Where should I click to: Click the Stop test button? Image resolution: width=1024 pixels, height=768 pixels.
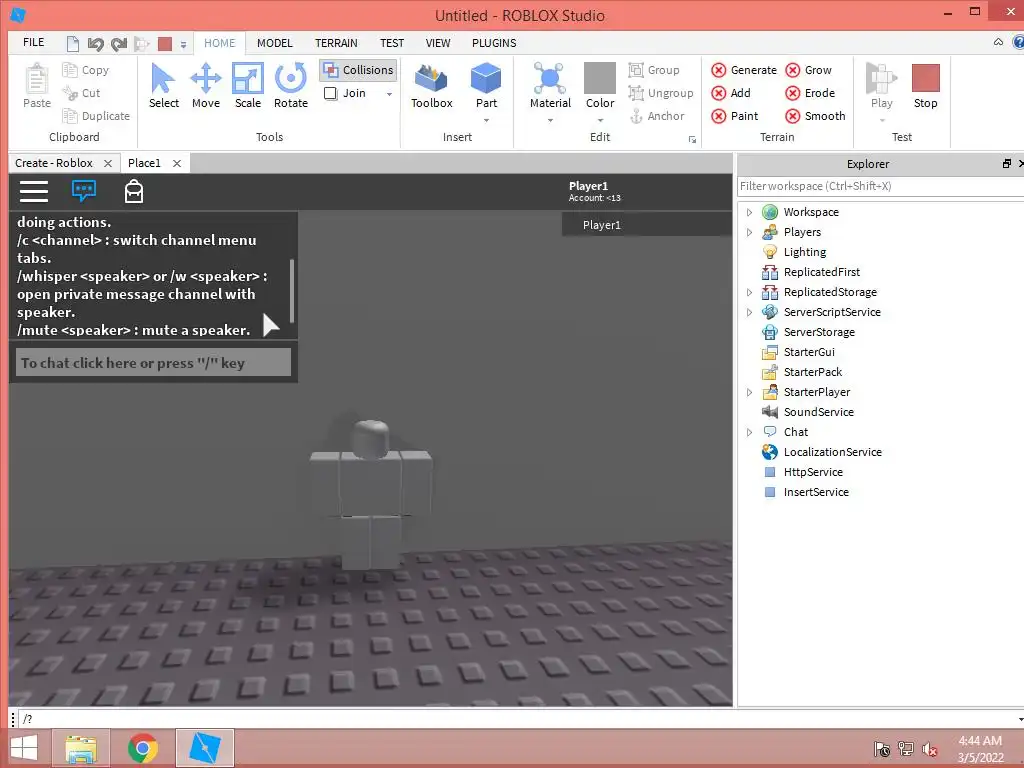[x=925, y=85]
